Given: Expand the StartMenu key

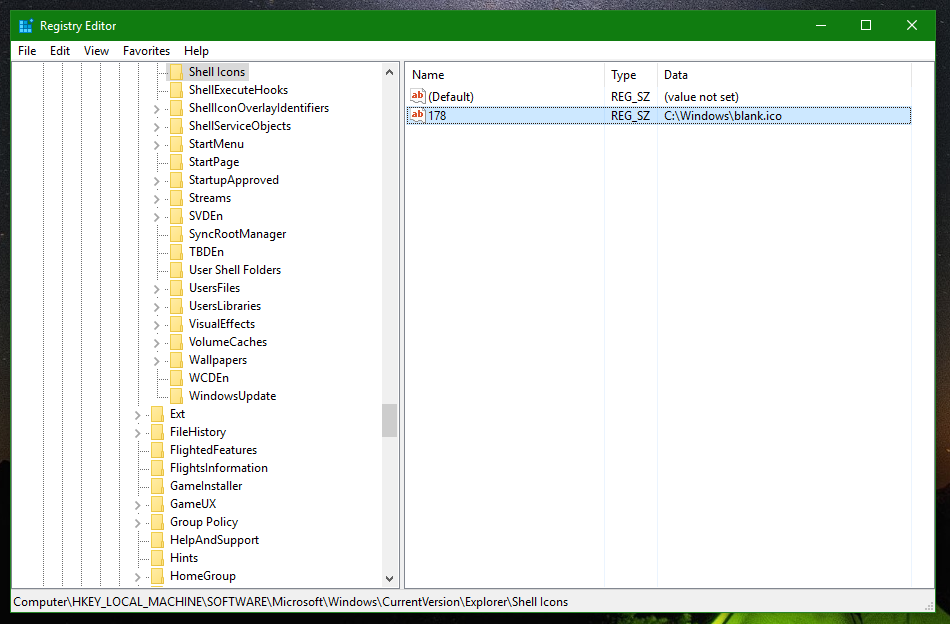Looking at the screenshot, I should pos(157,144).
